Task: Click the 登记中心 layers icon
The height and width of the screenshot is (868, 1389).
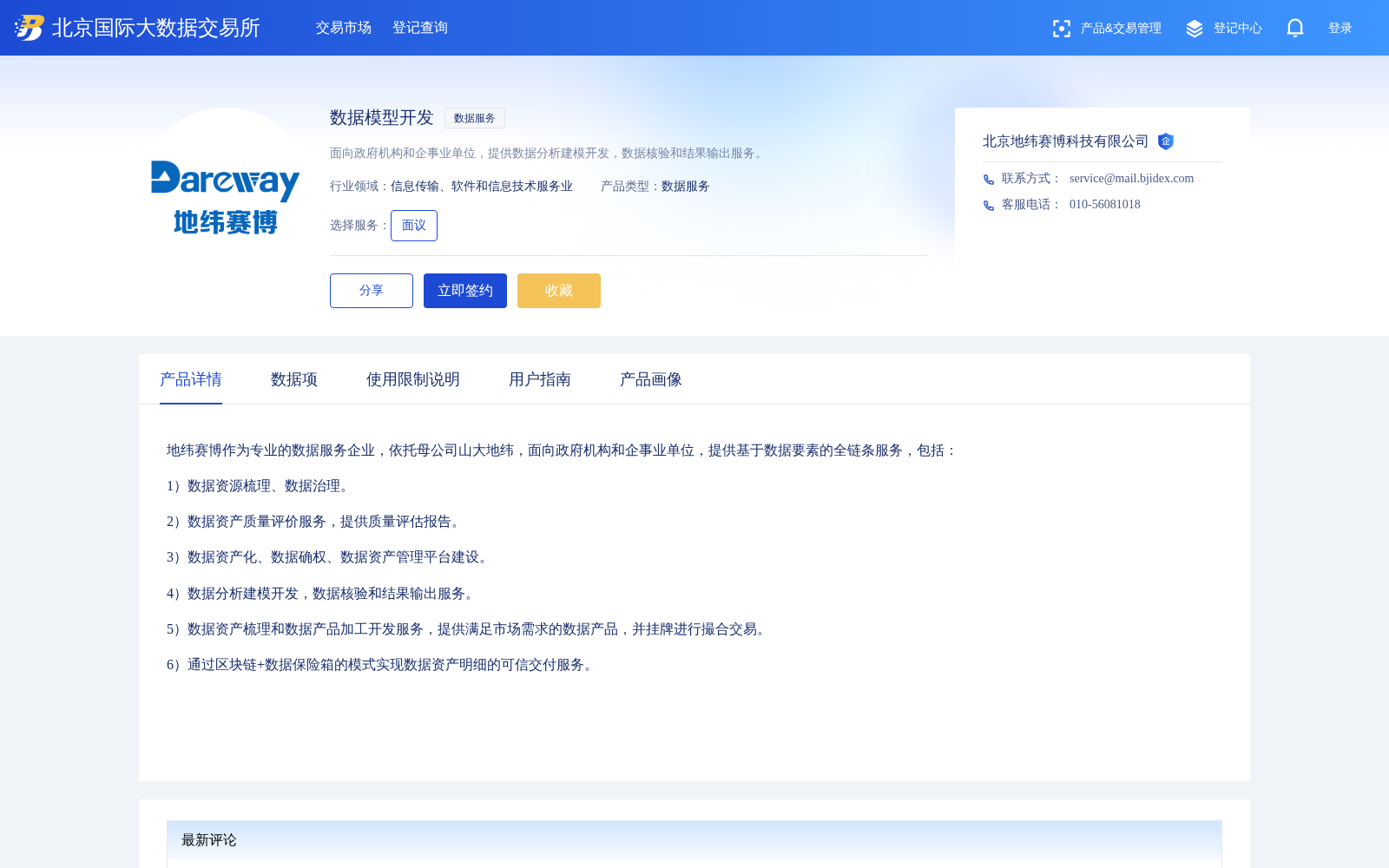Action: click(x=1195, y=29)
